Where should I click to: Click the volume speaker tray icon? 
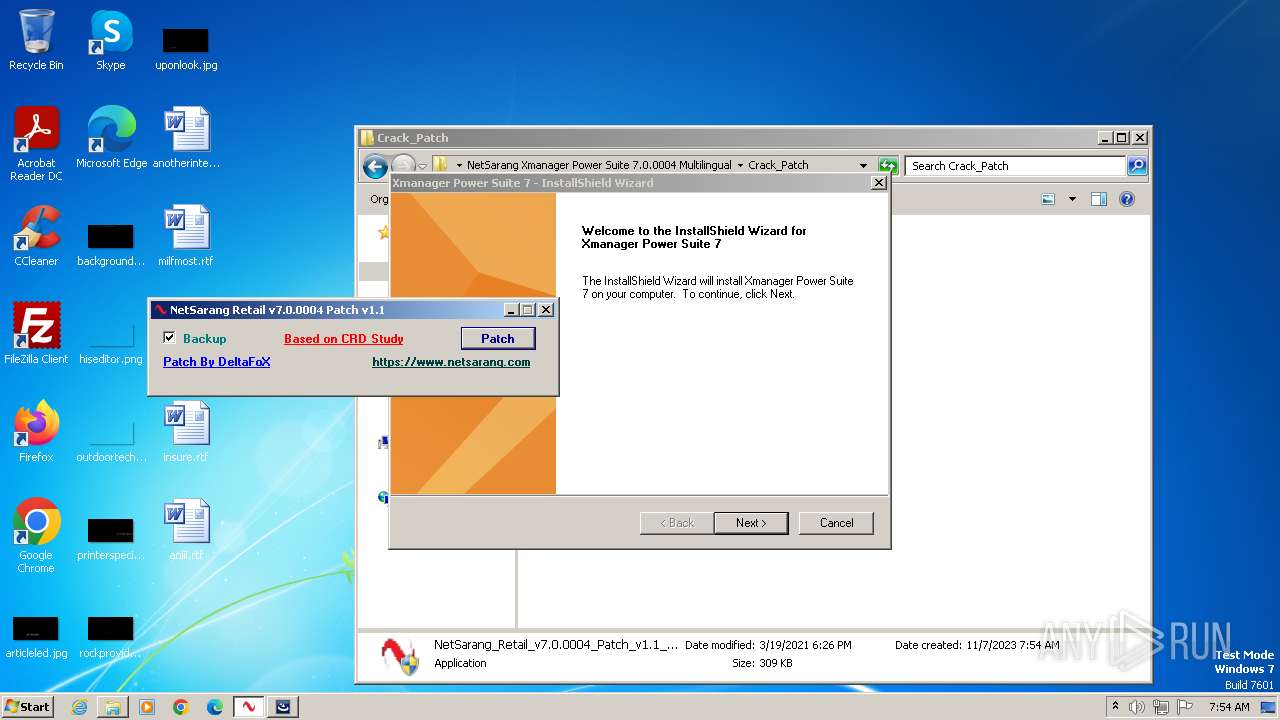(x=1137, y=707)
